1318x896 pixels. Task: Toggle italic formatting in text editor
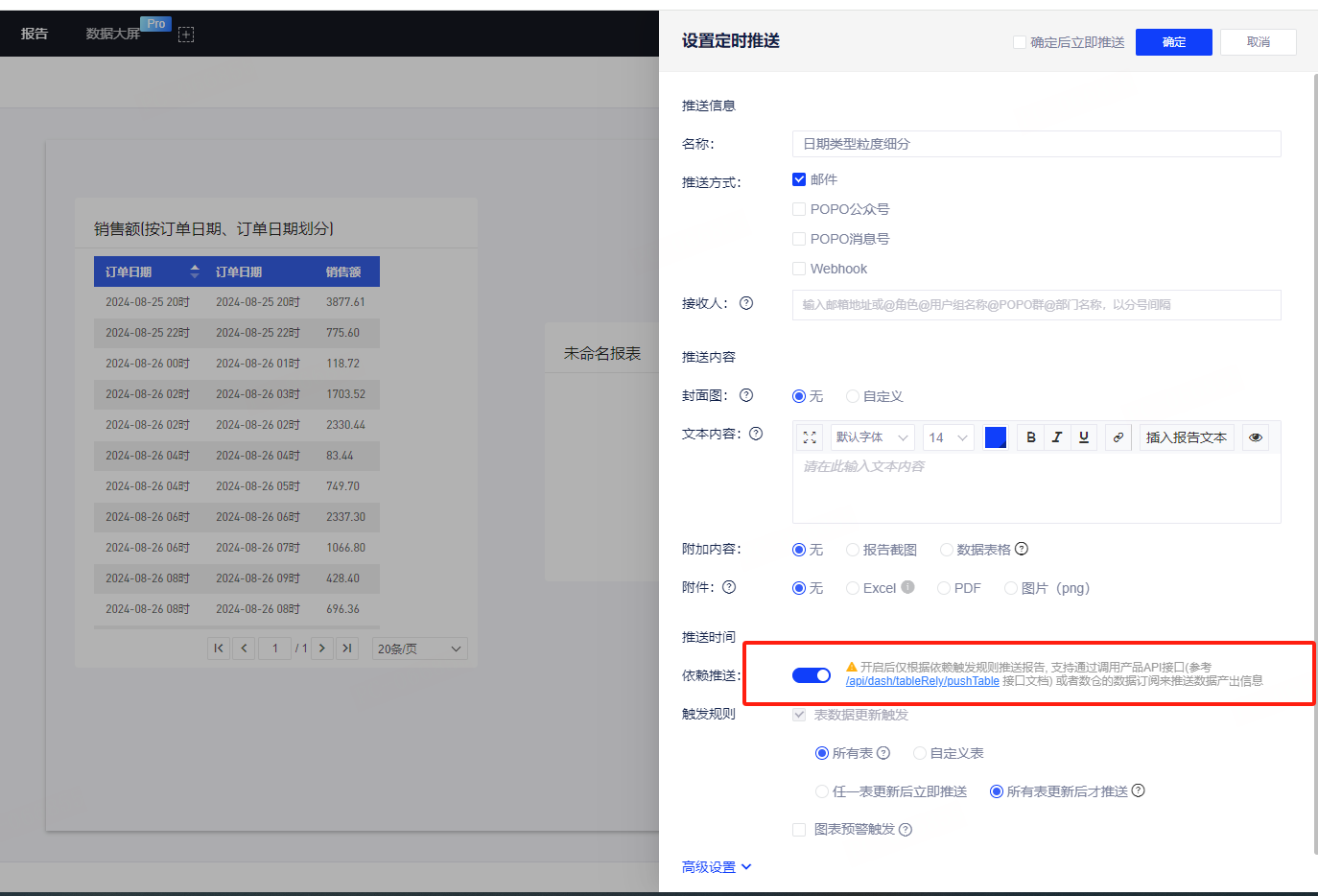click(x=1057, y=437)
